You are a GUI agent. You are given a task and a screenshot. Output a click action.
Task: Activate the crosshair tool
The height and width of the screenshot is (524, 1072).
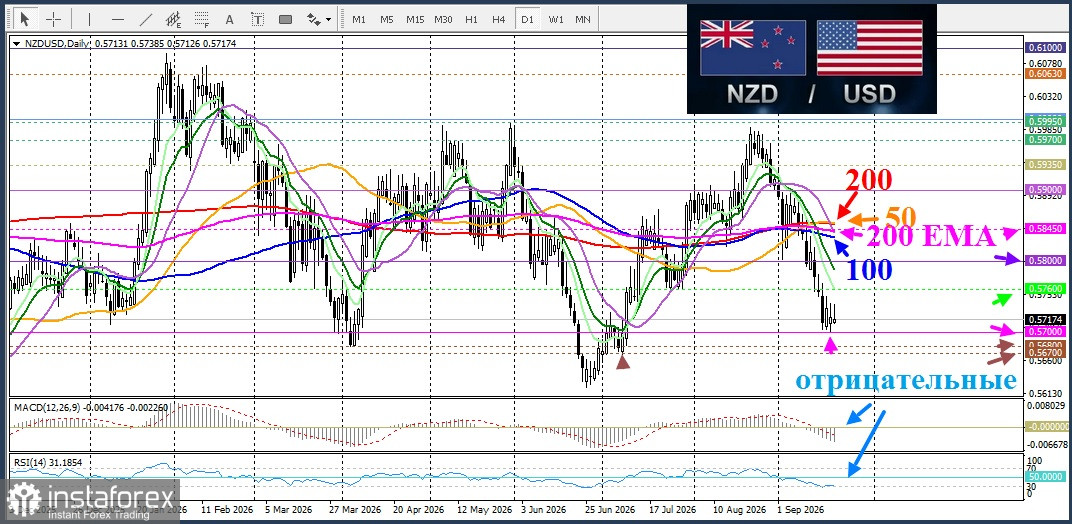pos(53,18)
